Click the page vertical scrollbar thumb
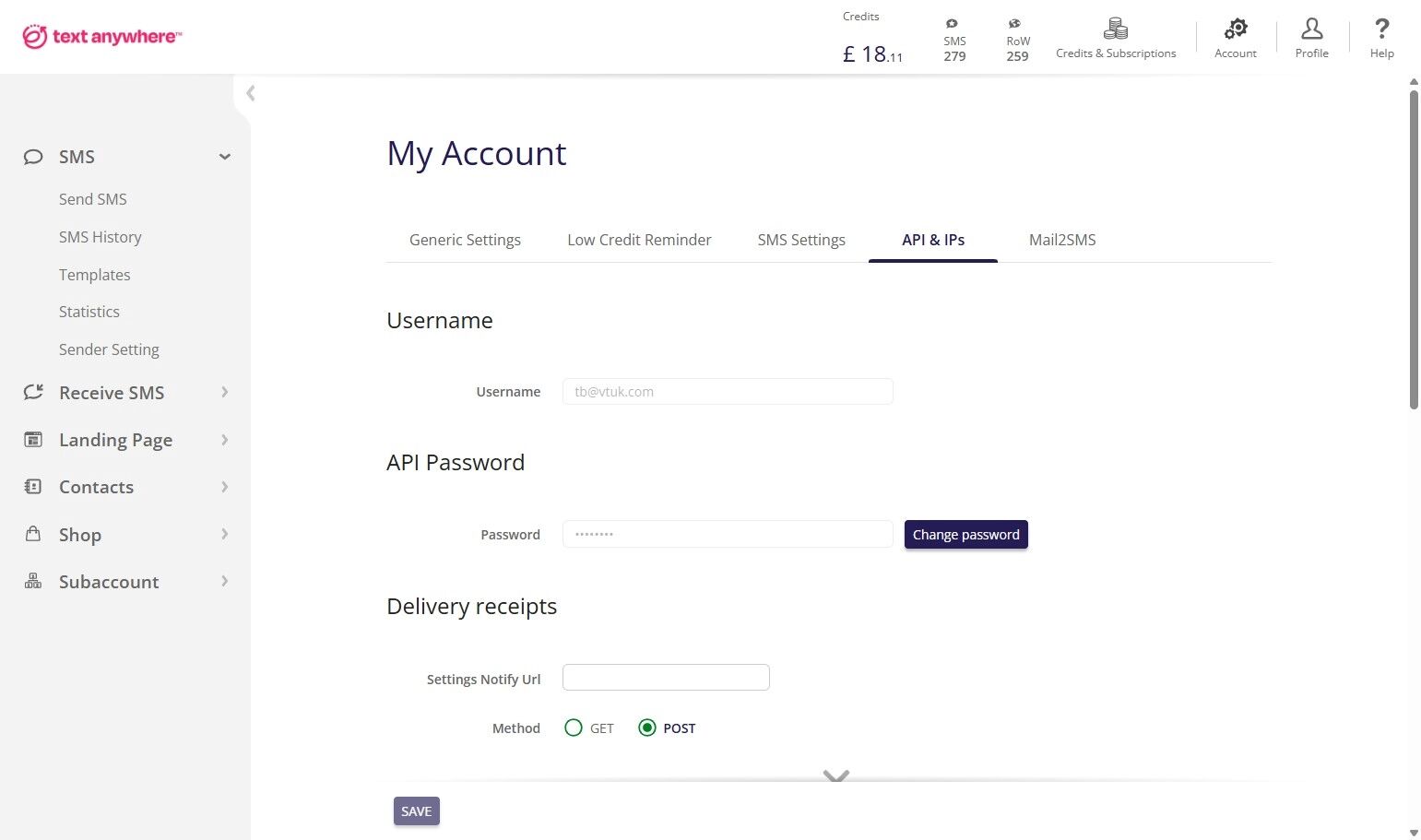Screen dimensions: 1421x840 pyautogui.click(x=1414, y=249)
